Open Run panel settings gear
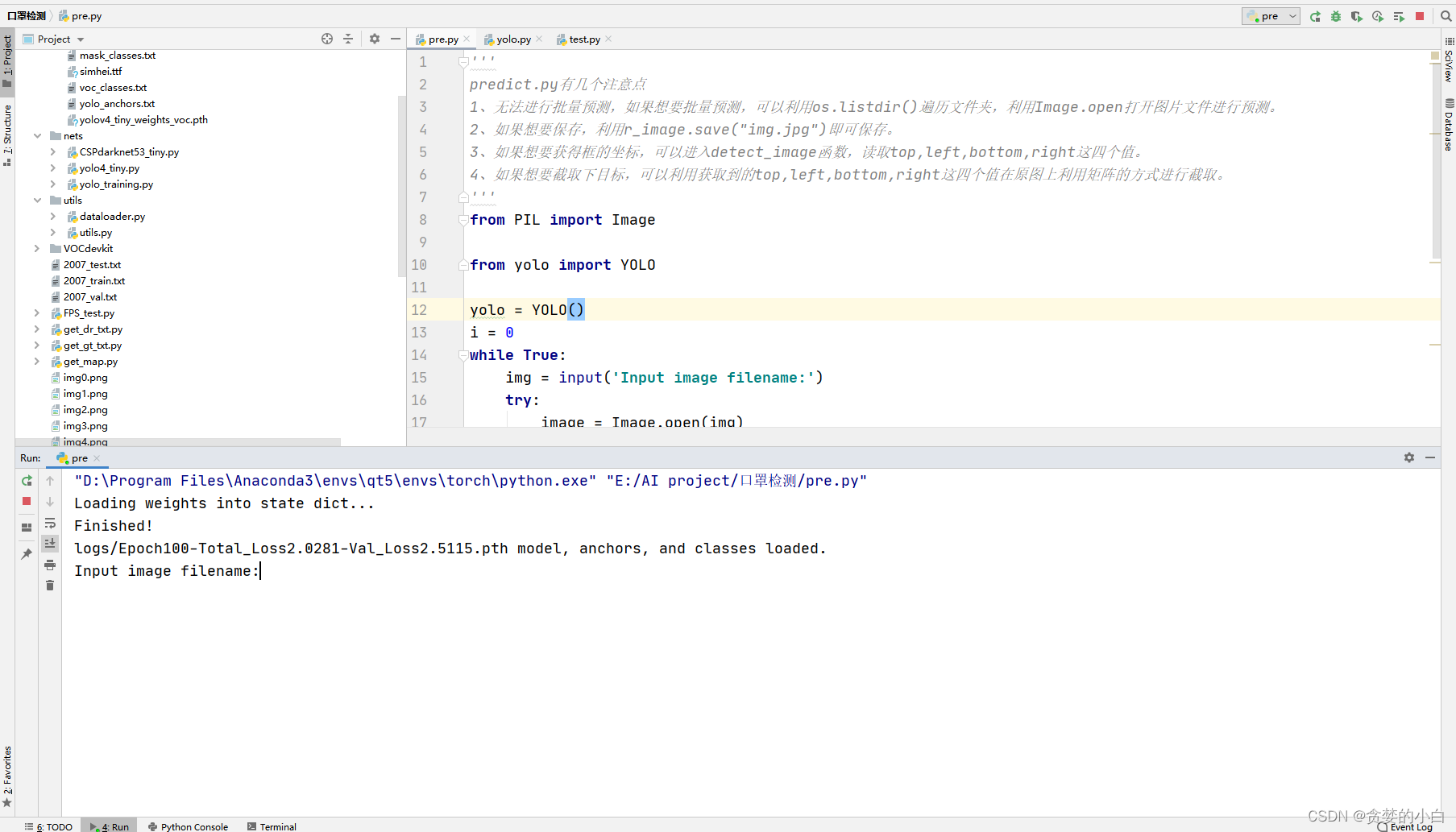 pyautogui.click(x=1409, y=457)
